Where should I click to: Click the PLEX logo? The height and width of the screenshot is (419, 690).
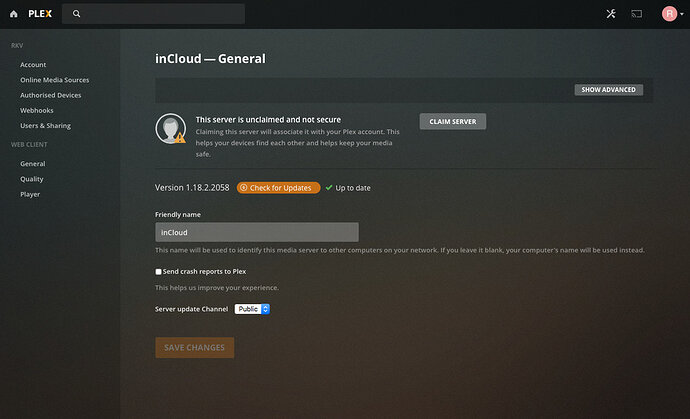[x=40, y=14]
